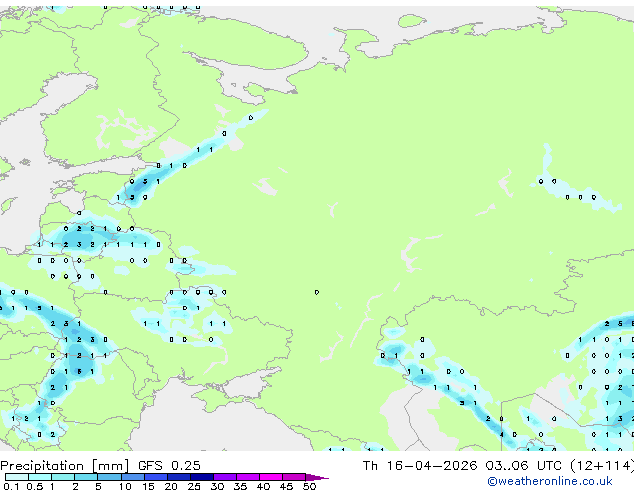Click the "40" legend value label
Screen dimensions: 634x490
pos(263,486)
